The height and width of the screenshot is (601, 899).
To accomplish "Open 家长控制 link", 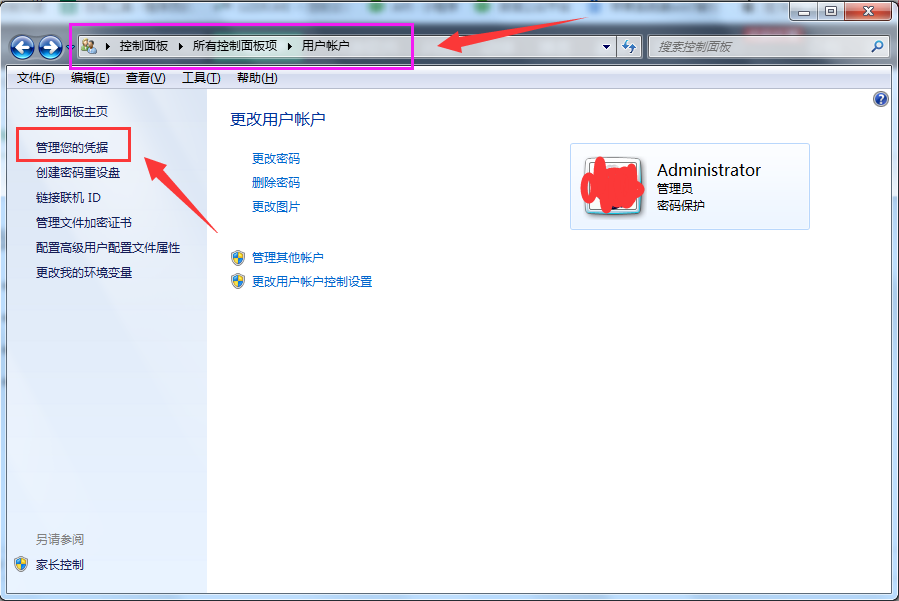I will [x=60, y=564].
